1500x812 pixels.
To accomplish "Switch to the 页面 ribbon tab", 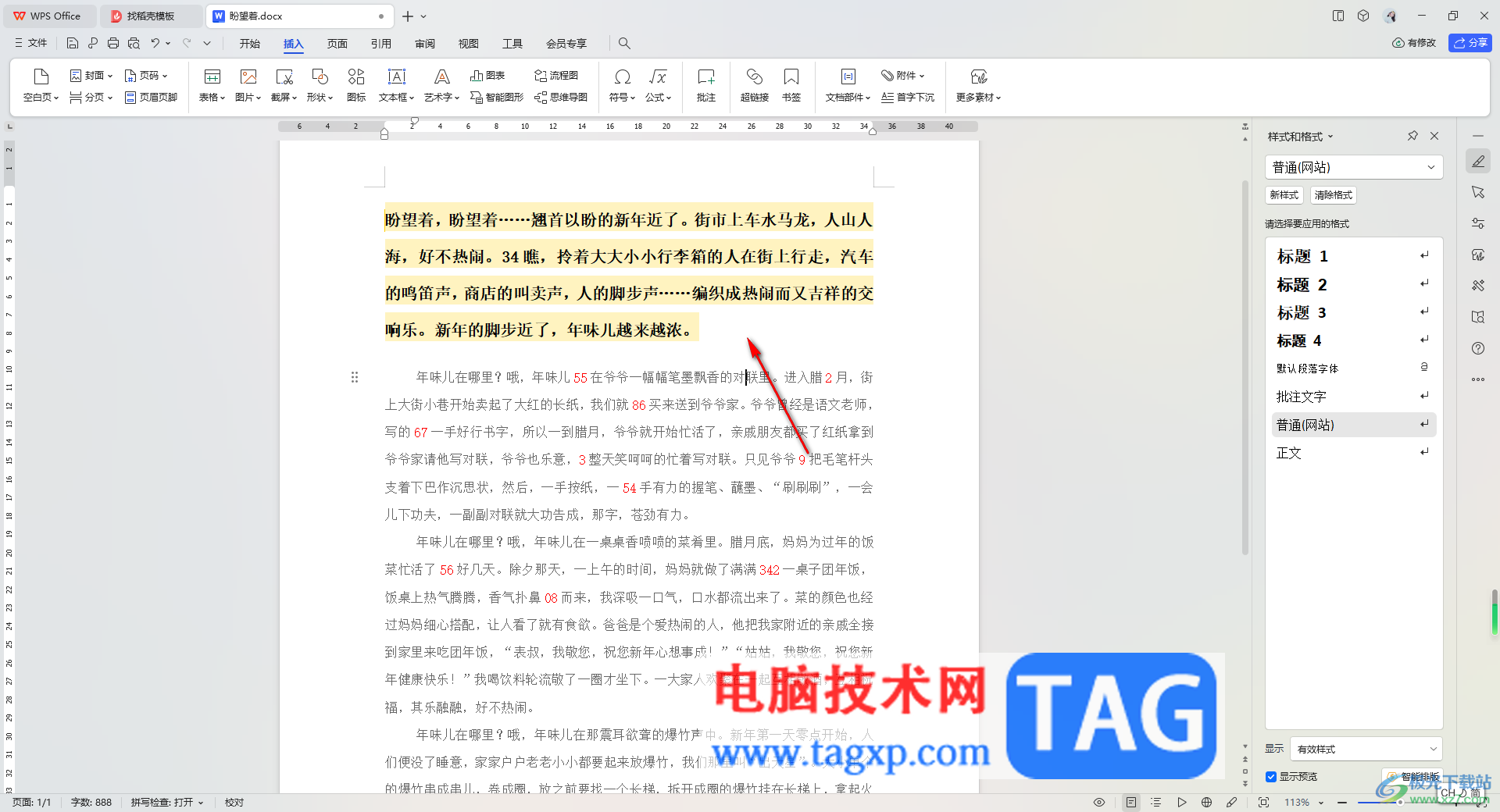I will [x=337, y=44].
